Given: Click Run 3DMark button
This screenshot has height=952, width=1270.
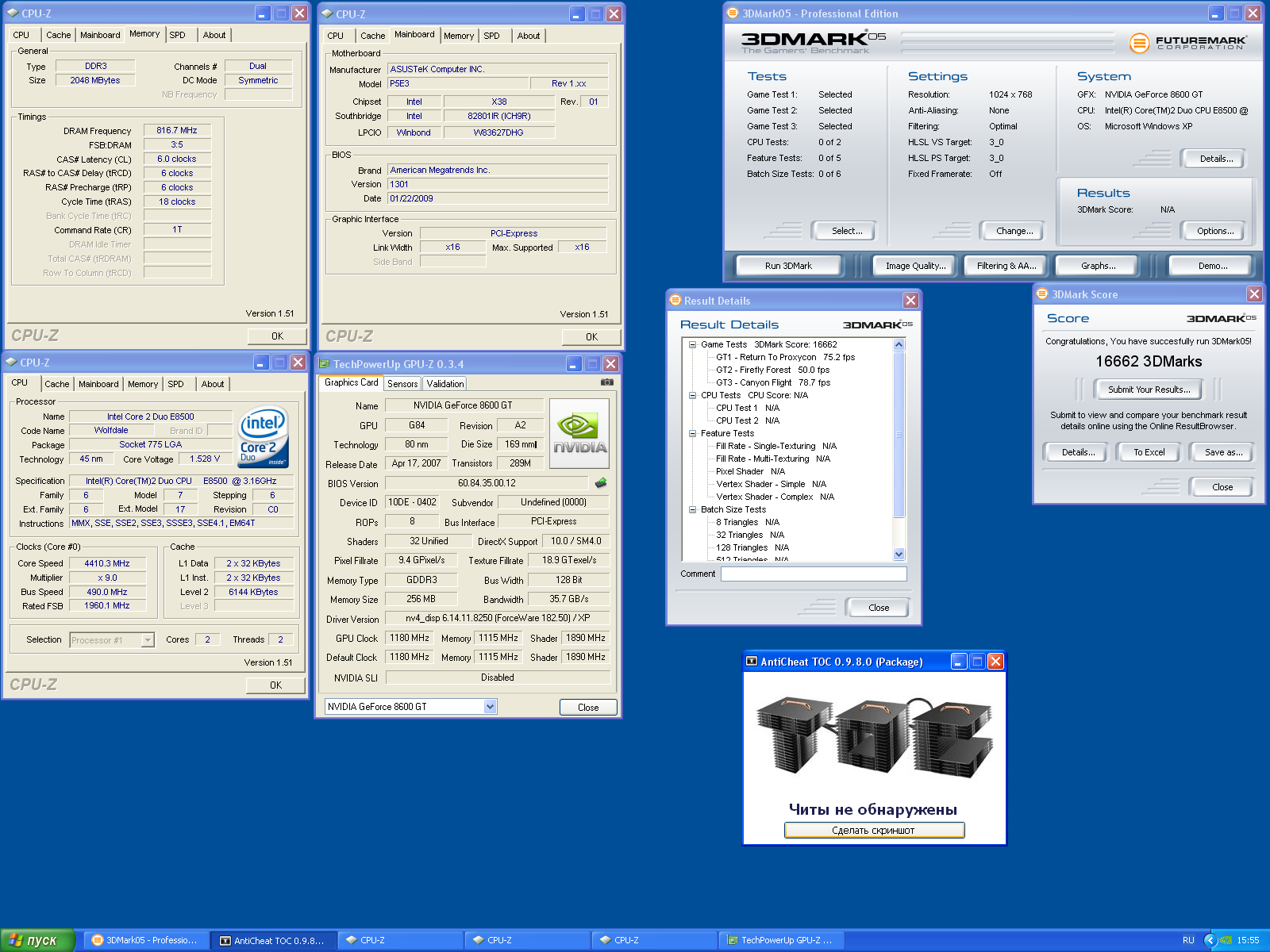Looking at the screenshot, I should [x=788, y=266].
